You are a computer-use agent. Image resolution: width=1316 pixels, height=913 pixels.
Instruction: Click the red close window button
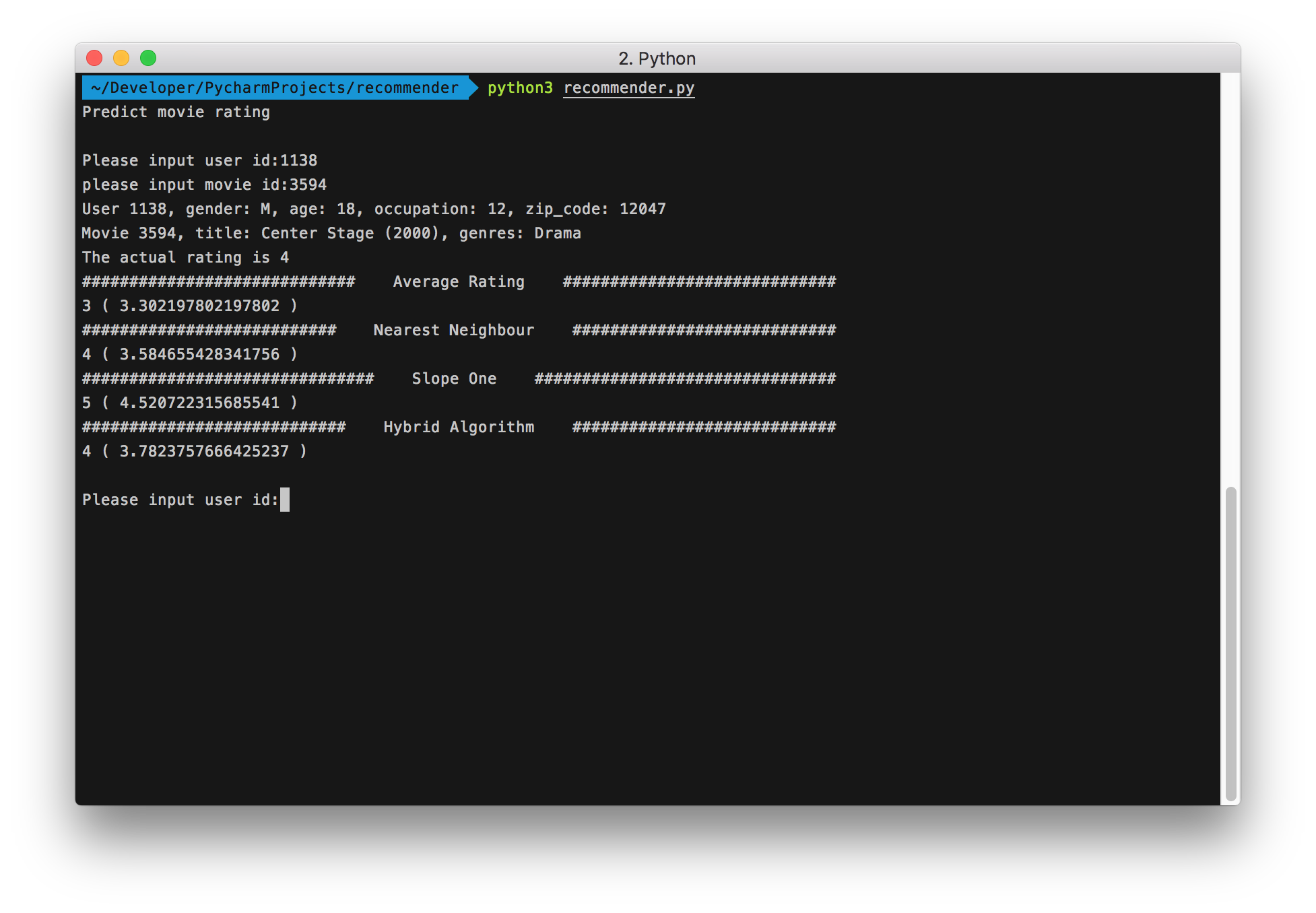(x=94, y=59)
